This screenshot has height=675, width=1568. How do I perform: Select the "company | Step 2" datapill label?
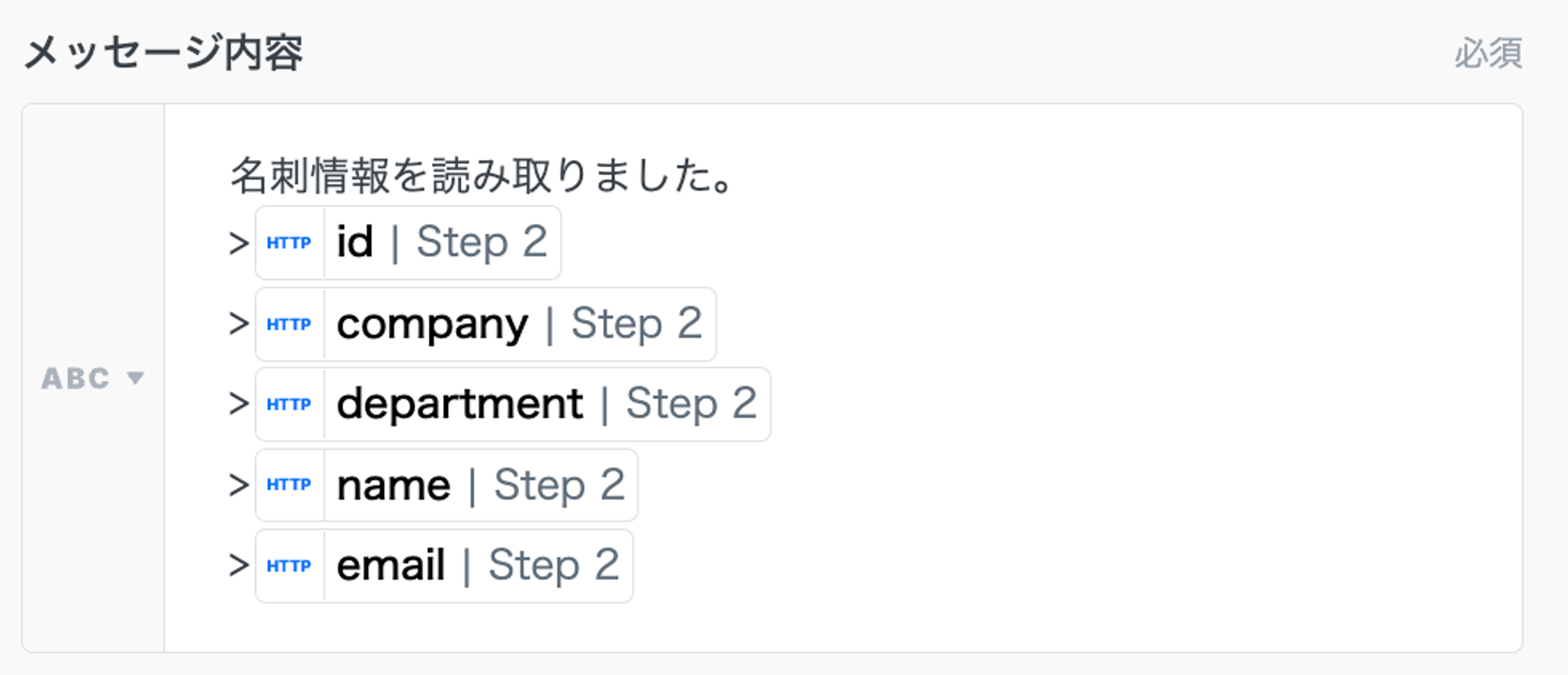[x=518, y=324]
